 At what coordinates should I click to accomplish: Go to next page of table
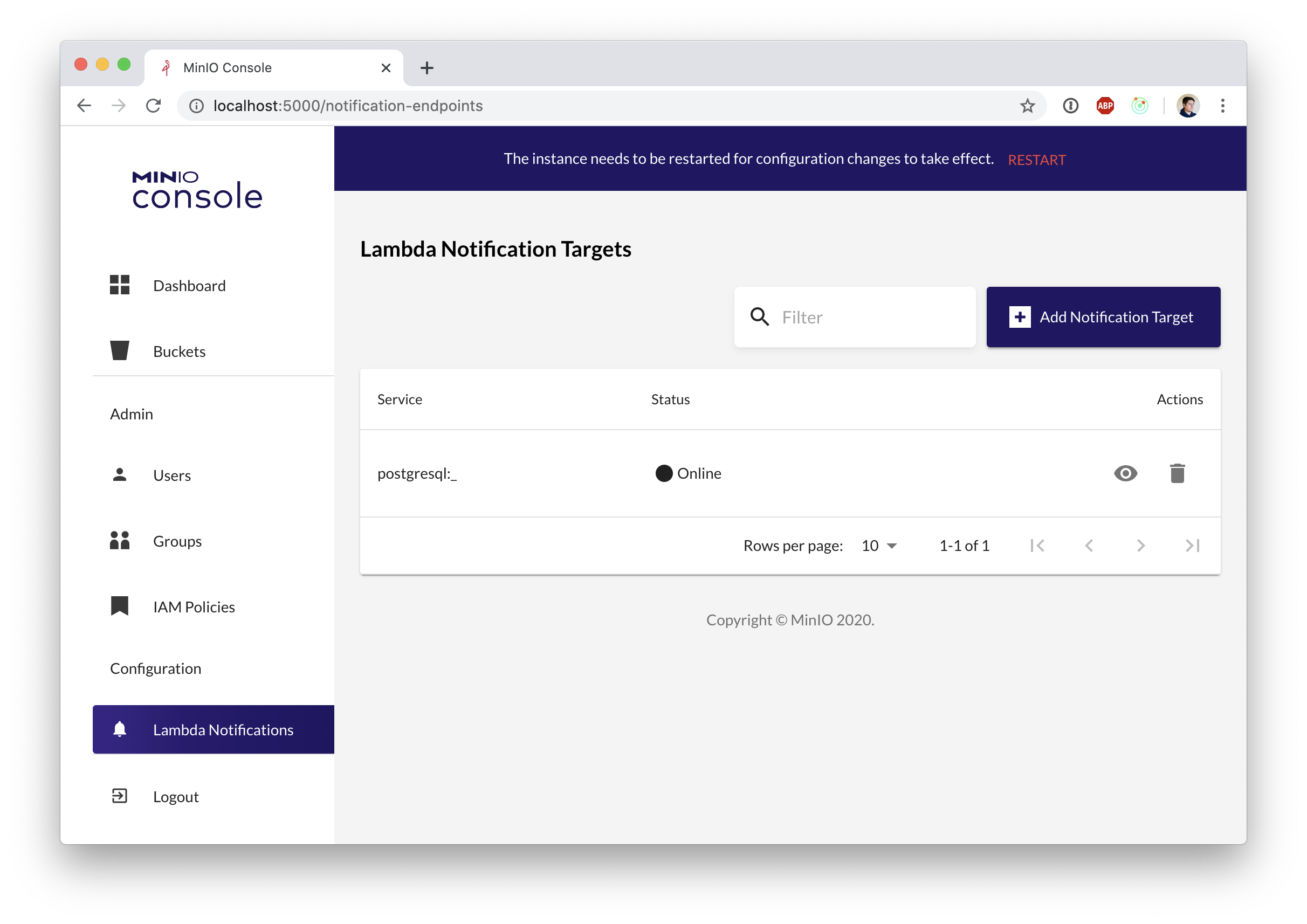coord(1140,546)
